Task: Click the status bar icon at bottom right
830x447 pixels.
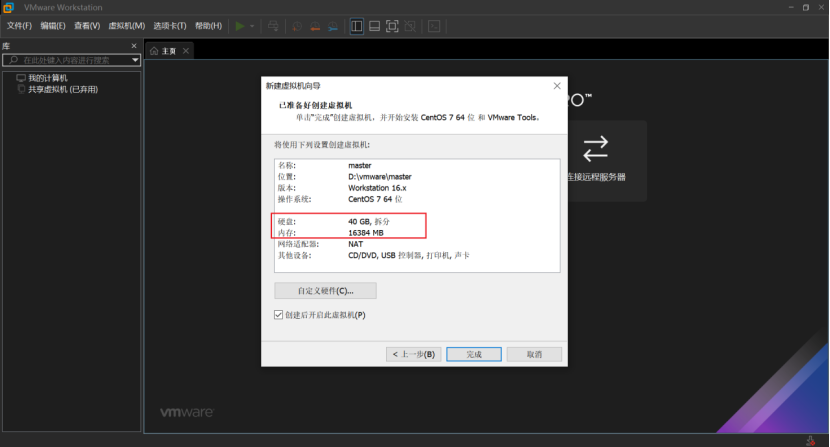Action: point(810,441)
